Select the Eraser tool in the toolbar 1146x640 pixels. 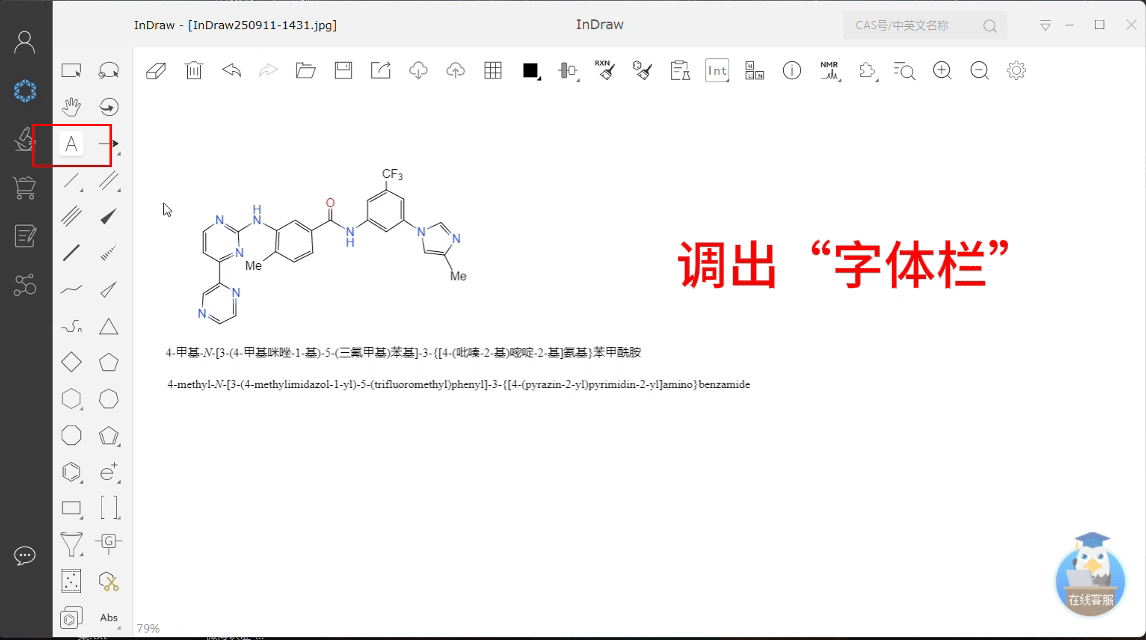point(156,70)
